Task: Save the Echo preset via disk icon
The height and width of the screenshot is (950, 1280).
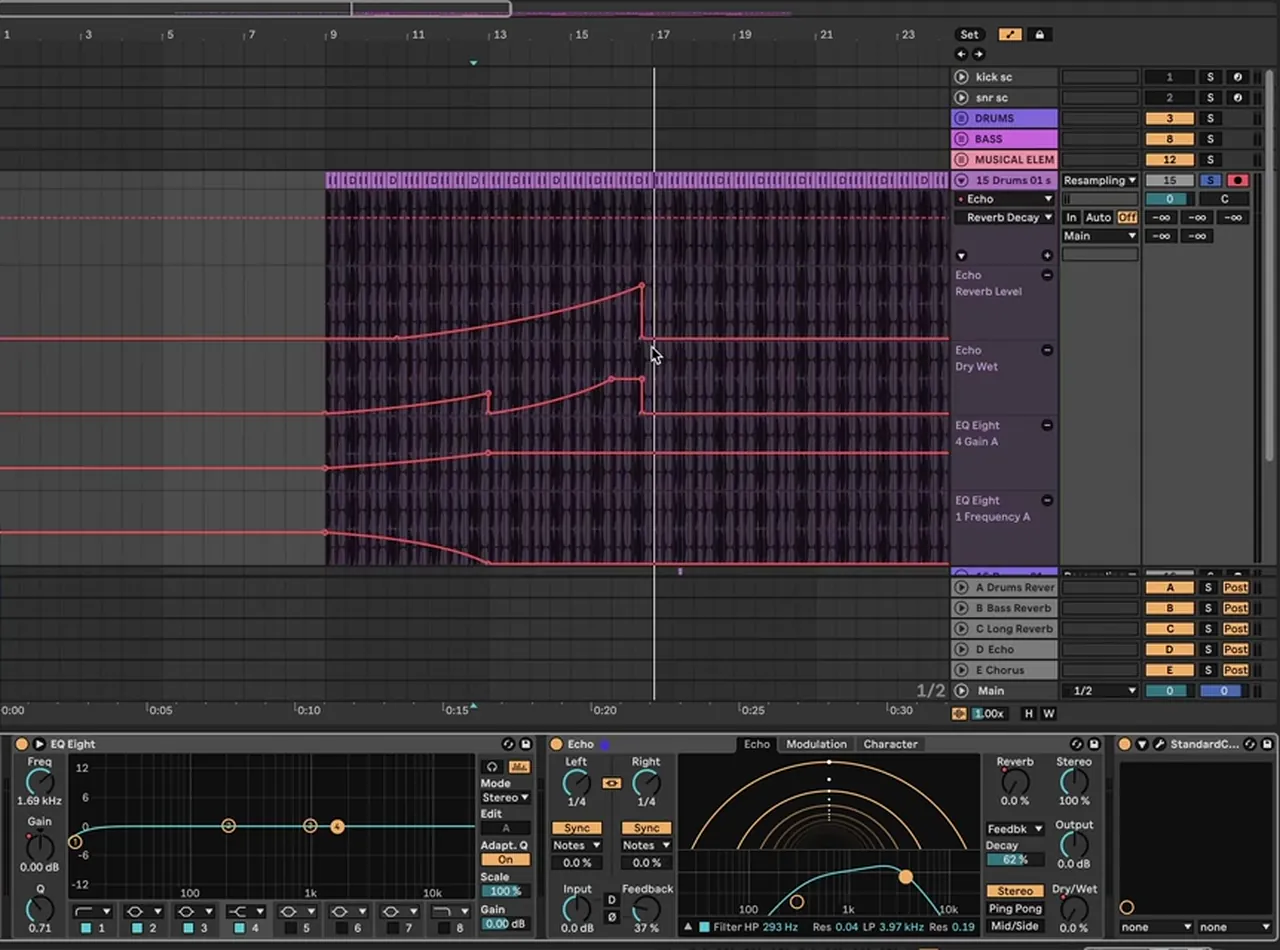Action: (x=1094, y=744)
